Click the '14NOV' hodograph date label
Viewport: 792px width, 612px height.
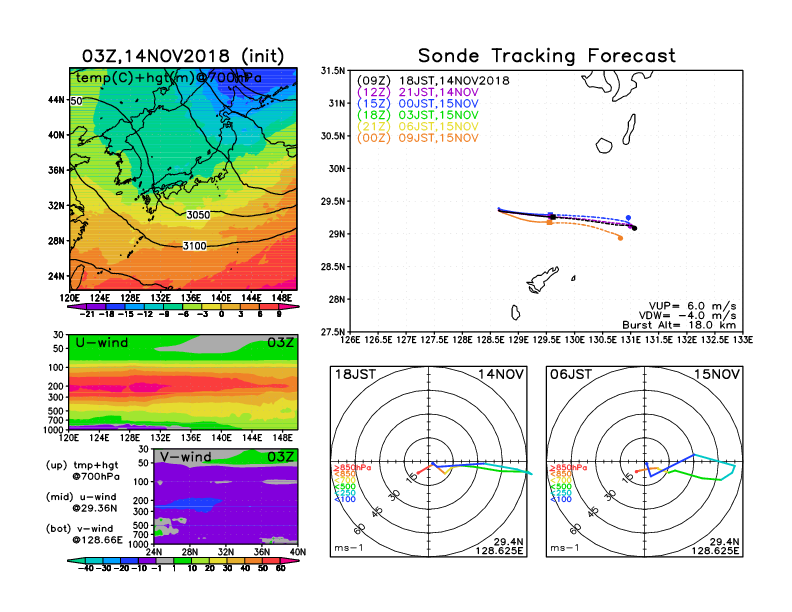pyautogui.click(x=501, y=374)
